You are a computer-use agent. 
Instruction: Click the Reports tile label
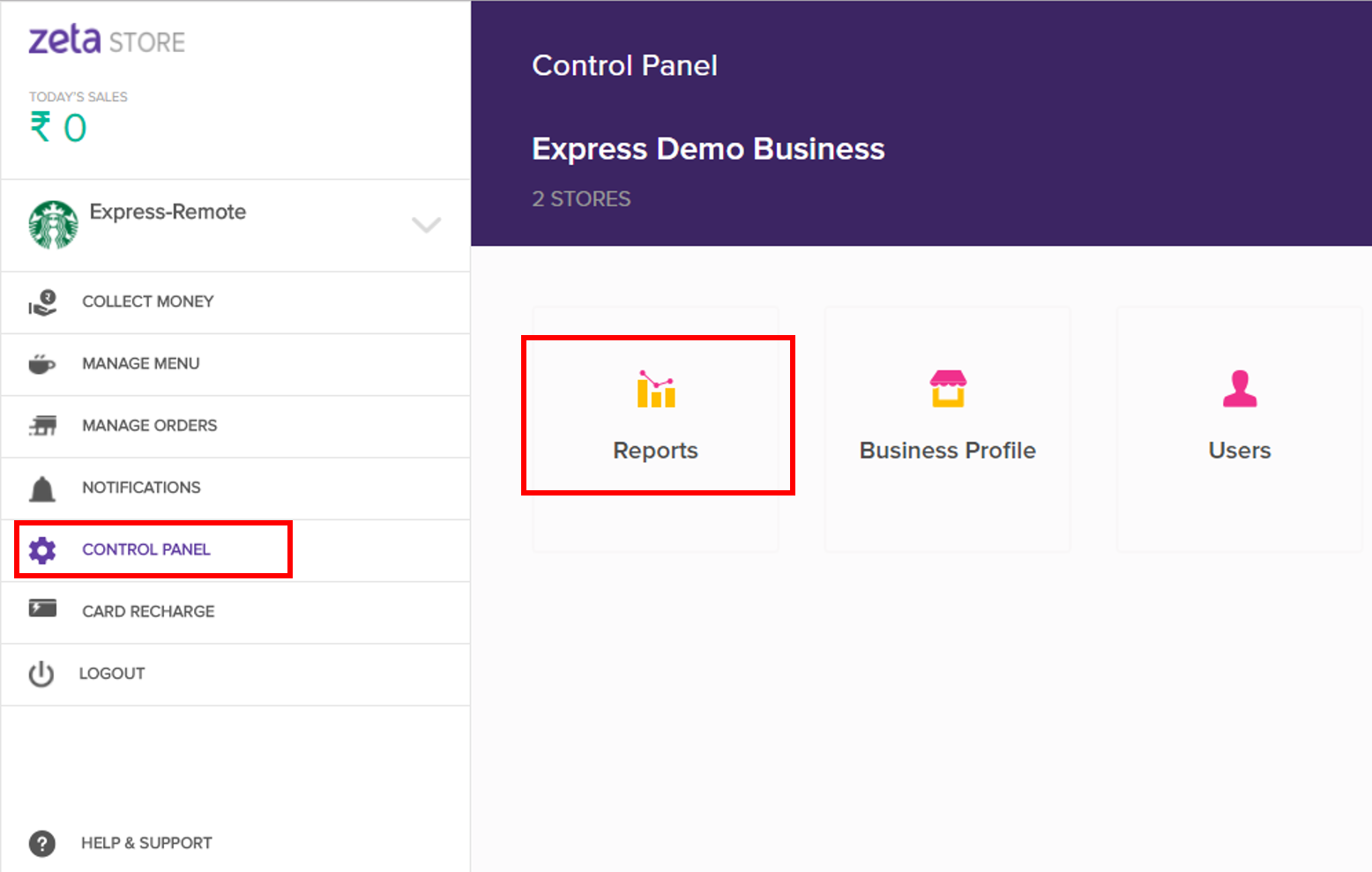656,451
